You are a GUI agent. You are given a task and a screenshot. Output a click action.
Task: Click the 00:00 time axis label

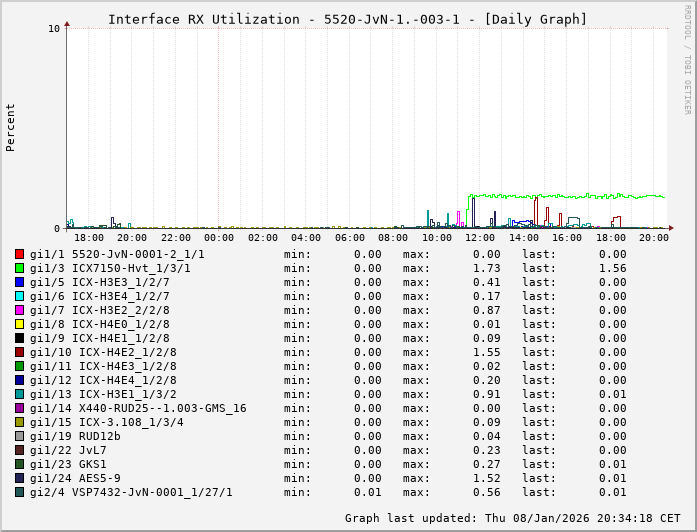[x=219, y=237]
